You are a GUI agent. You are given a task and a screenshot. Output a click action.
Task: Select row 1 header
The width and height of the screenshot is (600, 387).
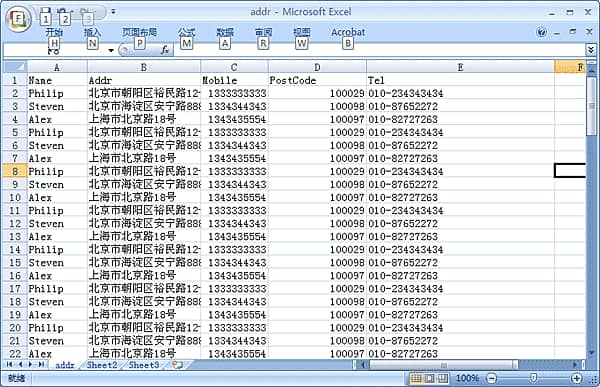[15, 80]
